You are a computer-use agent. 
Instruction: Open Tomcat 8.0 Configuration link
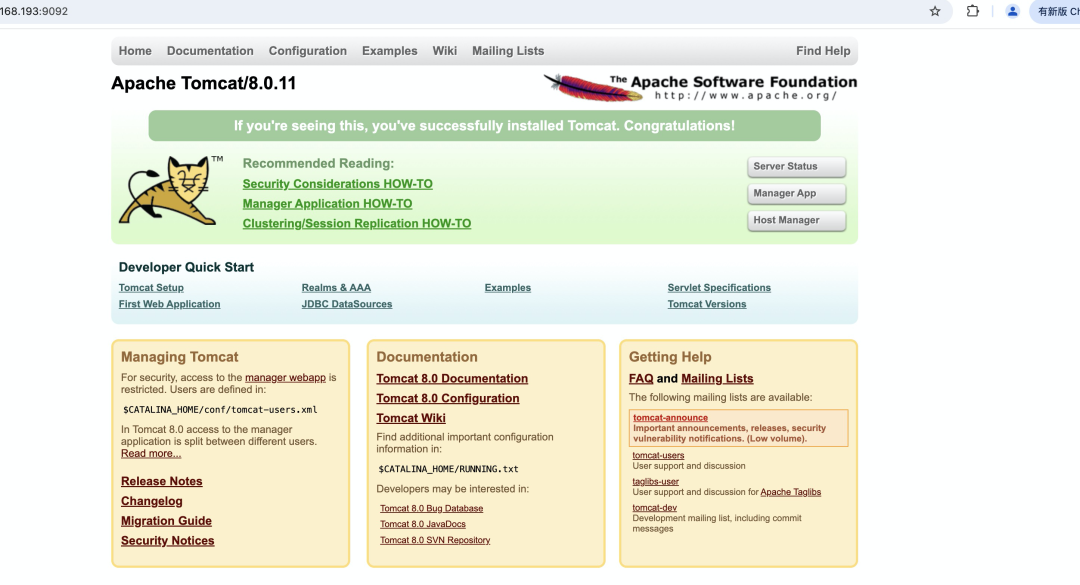(448, 399)
